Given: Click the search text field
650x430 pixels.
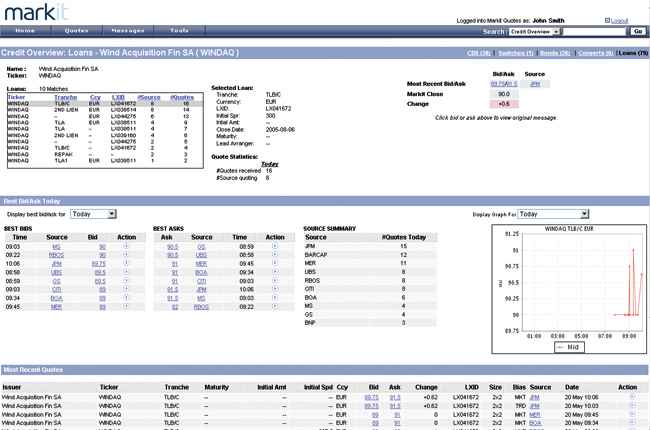Looking at the screenshot, I should click(594, 32).
